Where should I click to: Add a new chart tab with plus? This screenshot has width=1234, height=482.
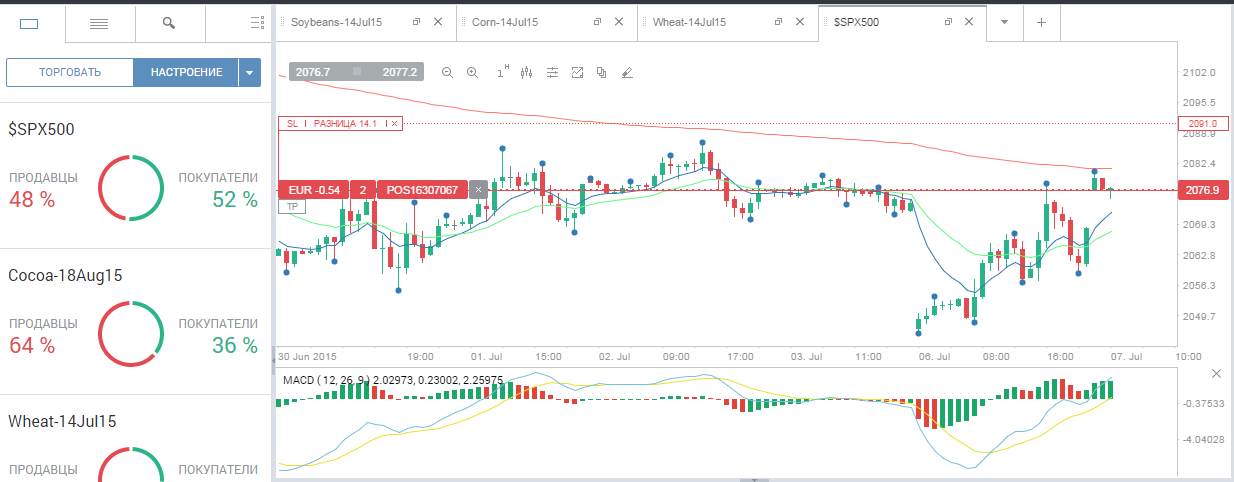[x=1040, y=22]
